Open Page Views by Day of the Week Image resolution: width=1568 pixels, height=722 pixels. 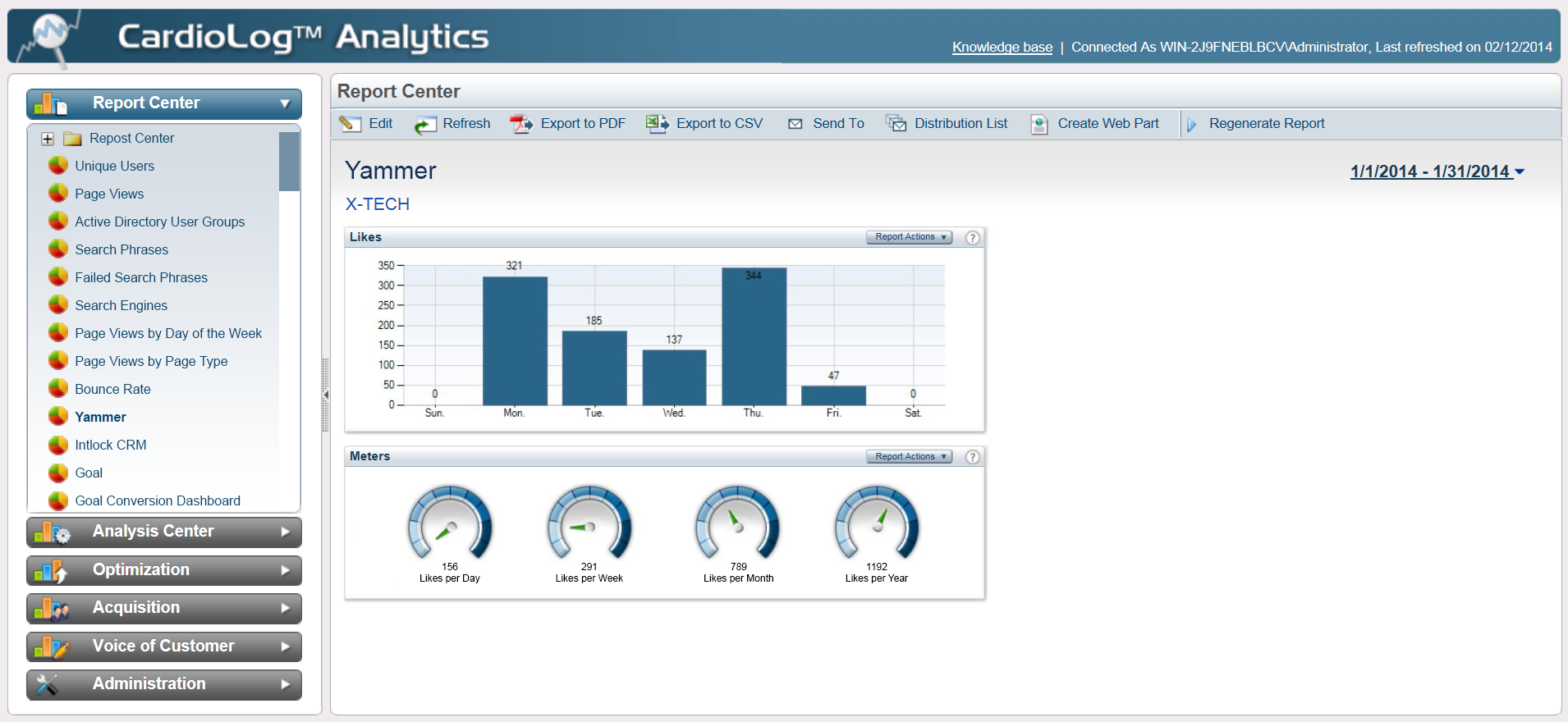(x=168, y=333)
